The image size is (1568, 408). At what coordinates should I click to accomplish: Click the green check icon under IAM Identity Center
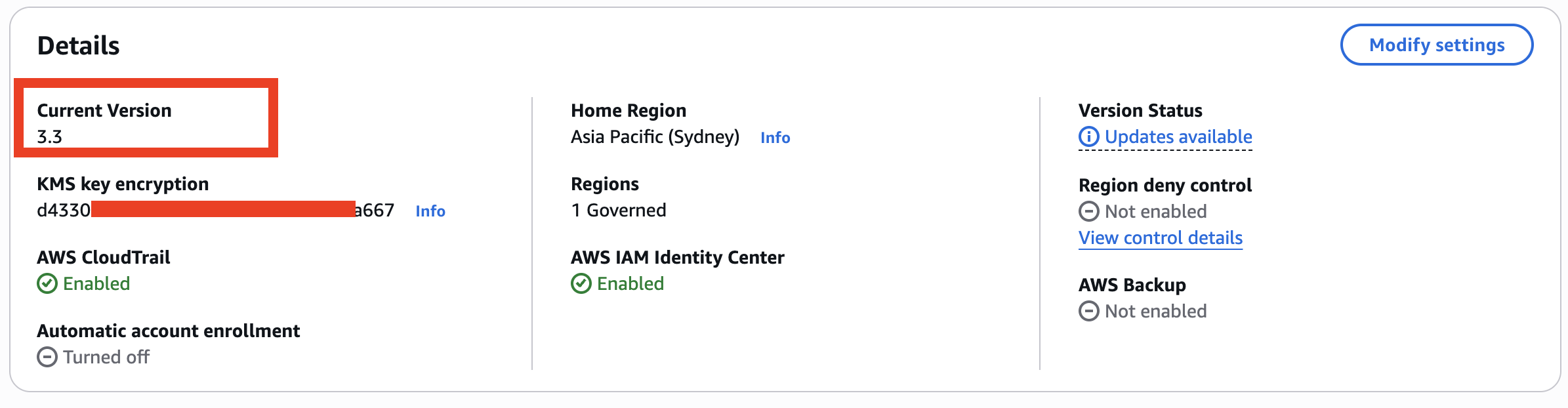tap(581, 284)
